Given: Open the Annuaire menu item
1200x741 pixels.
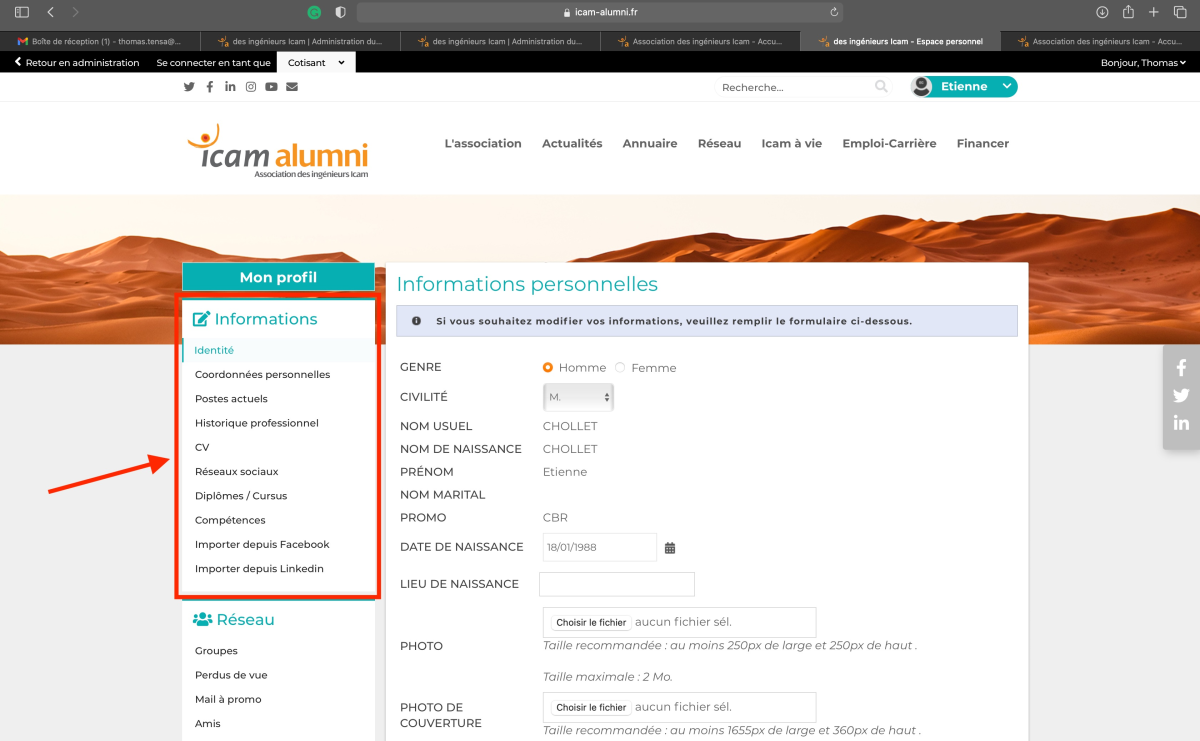Looking at the screenshot, I should click(x=650, y=144).
